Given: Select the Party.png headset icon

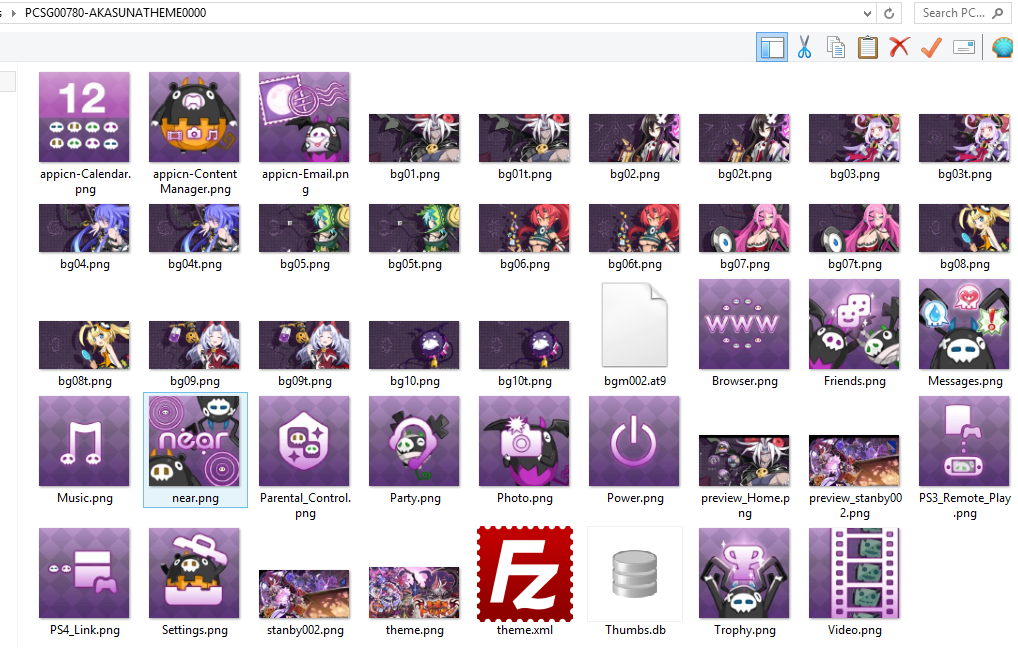Looking at the screenshot, I should tap(414, 442).
